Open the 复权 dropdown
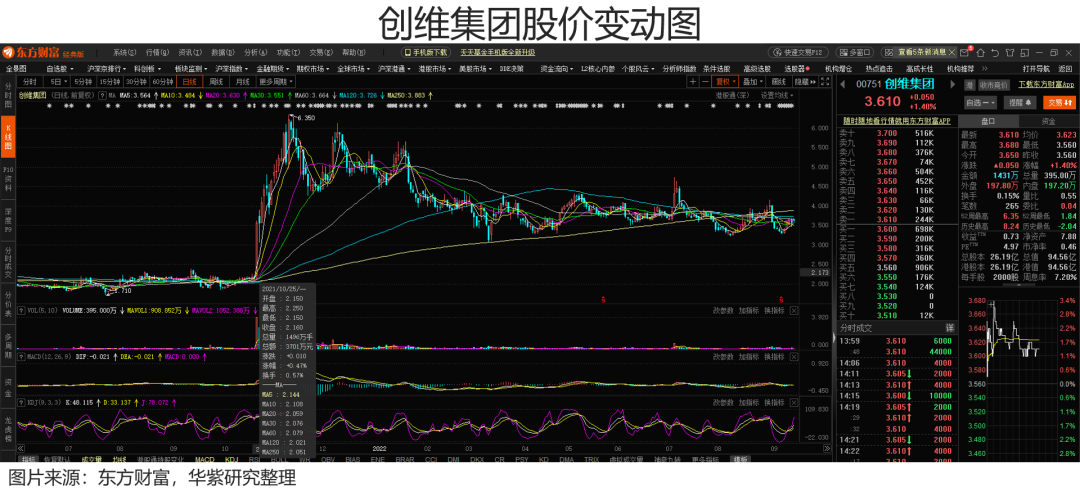Screen dimensions: 1080x492 pos(725,81)
